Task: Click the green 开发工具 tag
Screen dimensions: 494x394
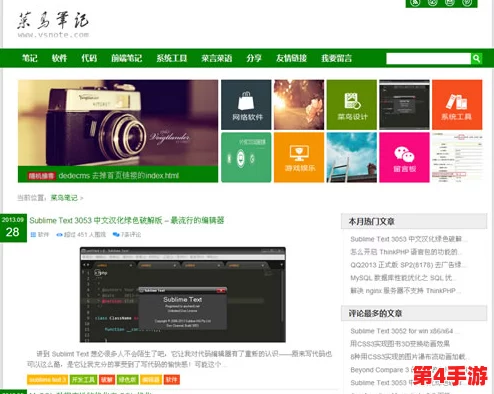Action: click(84, 380)
